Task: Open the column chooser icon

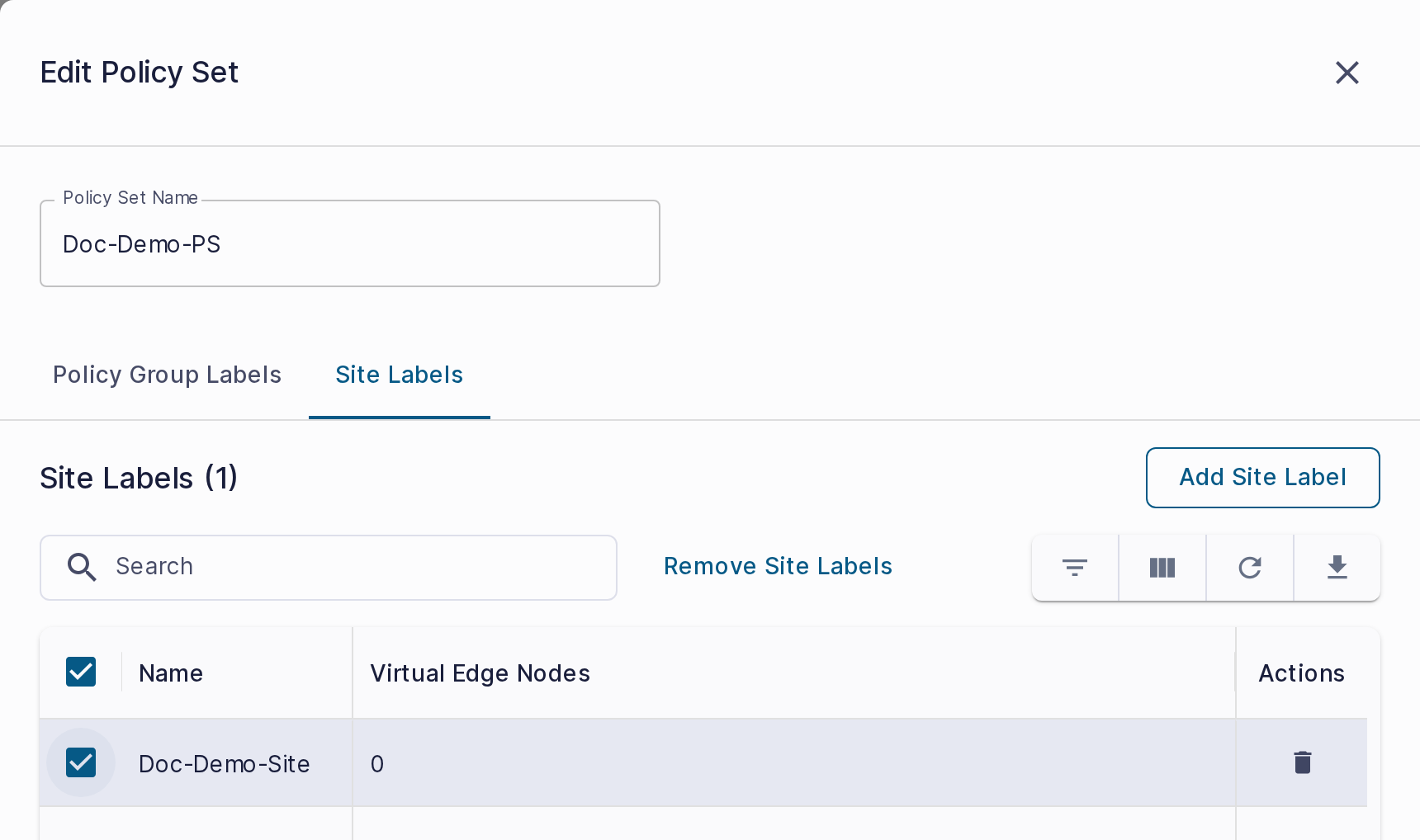Action: coord(1162,568)
